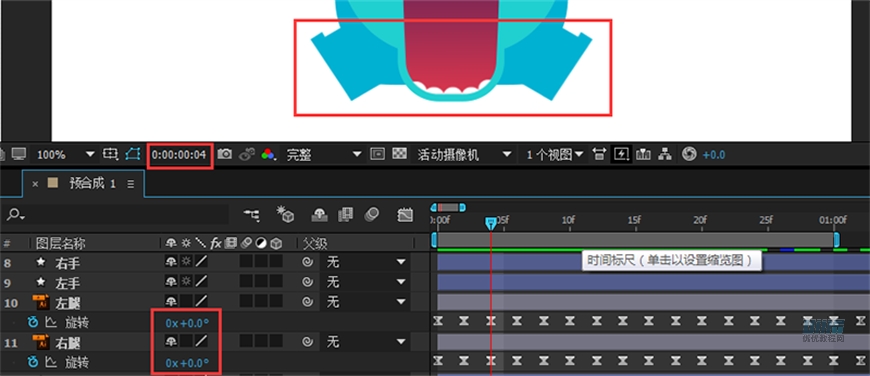
Task: Click the 左腿 rotation value 0x+0.0°
Action: 187,323
